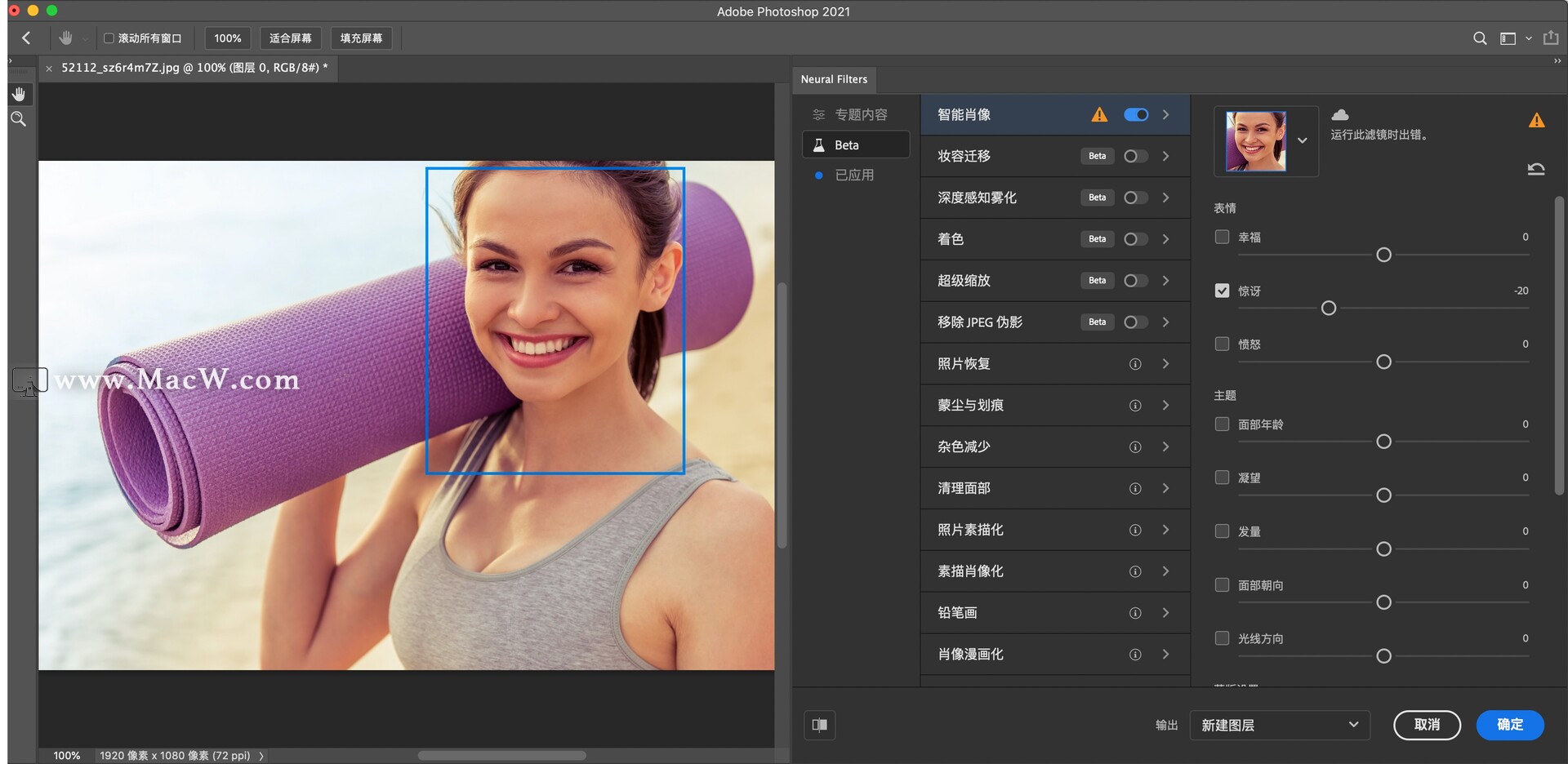Viewport: 1568px width, 764px height.
Task: Expand the 妆容迁移 filter settings arrow
Action: (1165, 156)
